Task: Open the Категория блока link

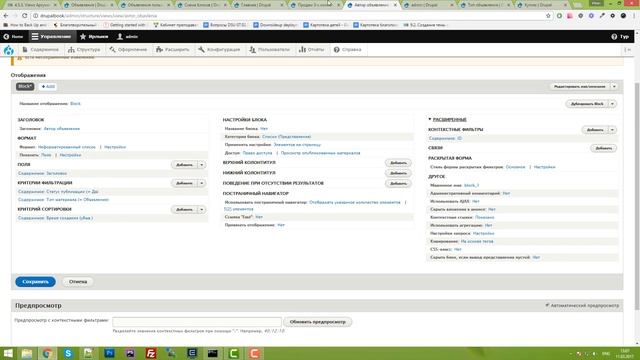Action: click(287, 137)
